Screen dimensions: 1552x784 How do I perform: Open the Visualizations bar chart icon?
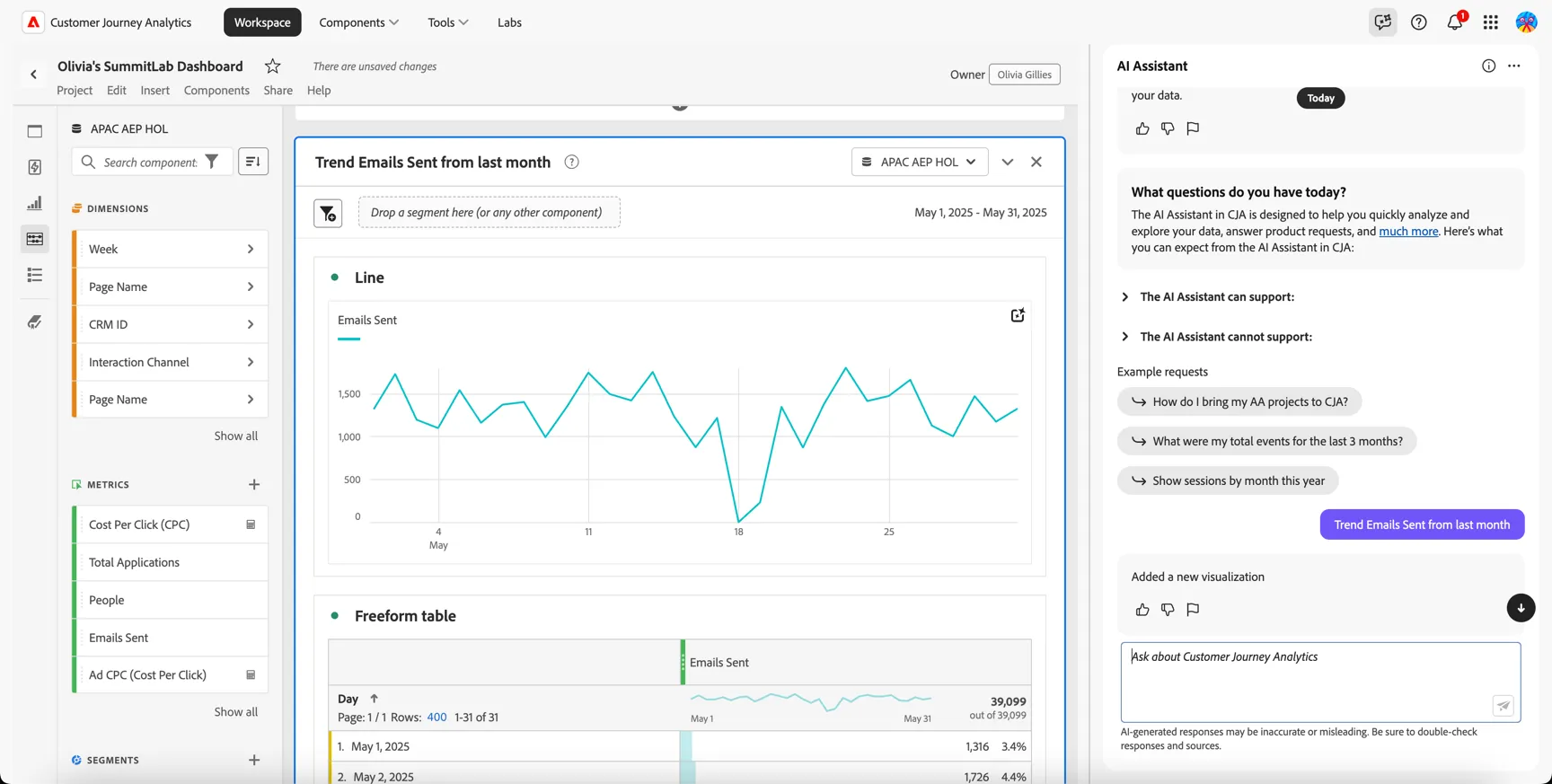[x=35, y=203]
